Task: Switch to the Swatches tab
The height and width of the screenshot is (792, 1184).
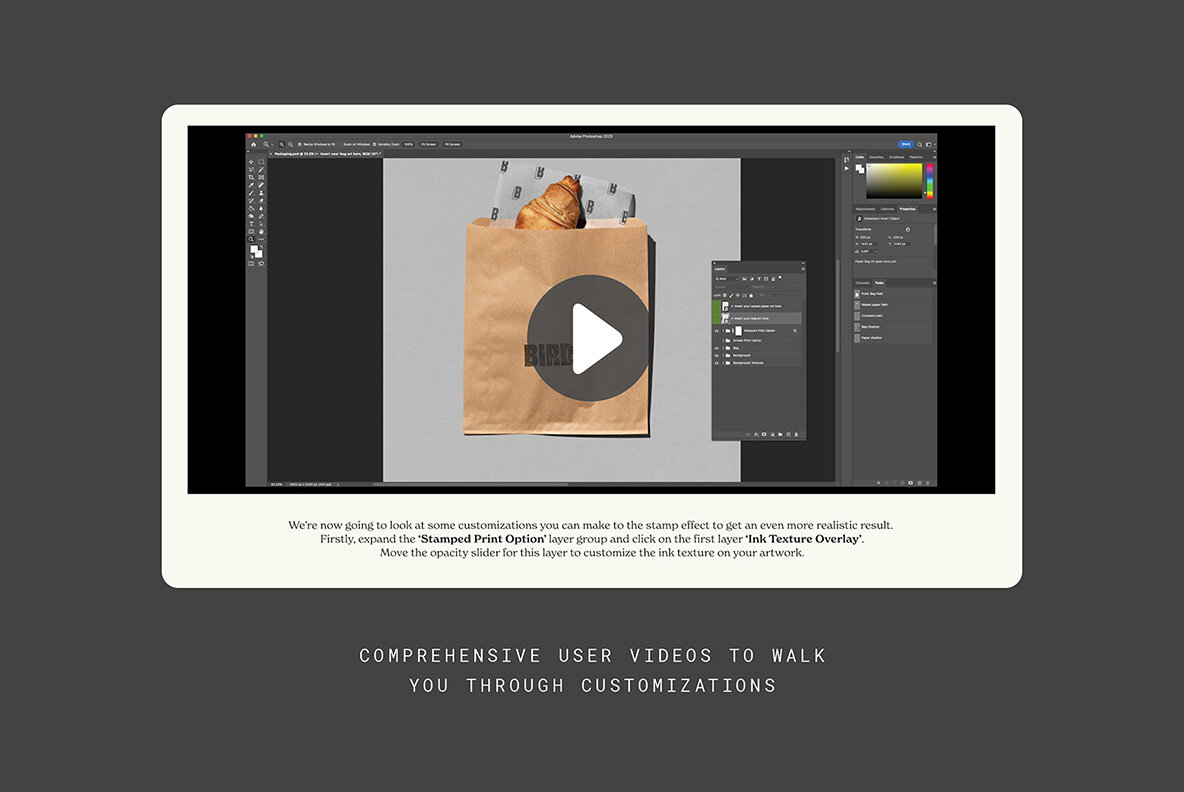Action: tap(877, 157)
